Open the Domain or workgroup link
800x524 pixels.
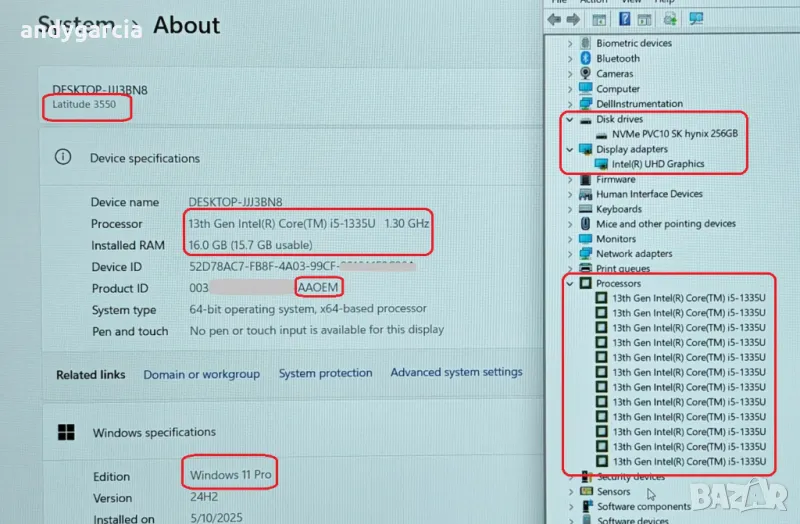(201, 374)
